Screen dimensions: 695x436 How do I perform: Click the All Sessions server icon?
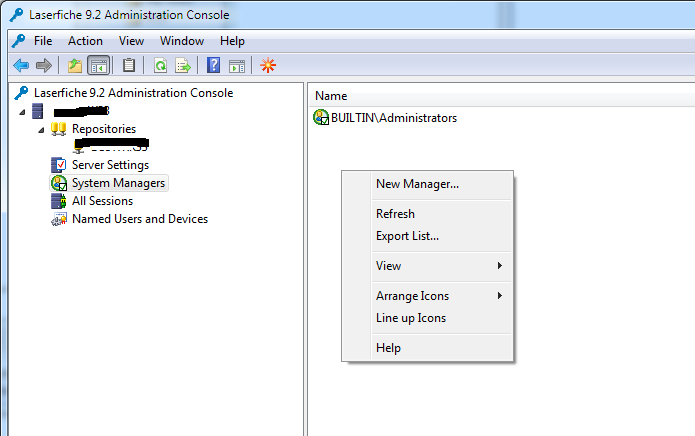pyautogui.click(x=59, y=201)
